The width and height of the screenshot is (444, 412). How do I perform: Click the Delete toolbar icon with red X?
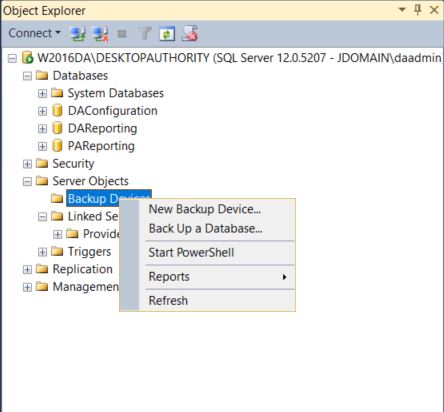click(190, 34)
